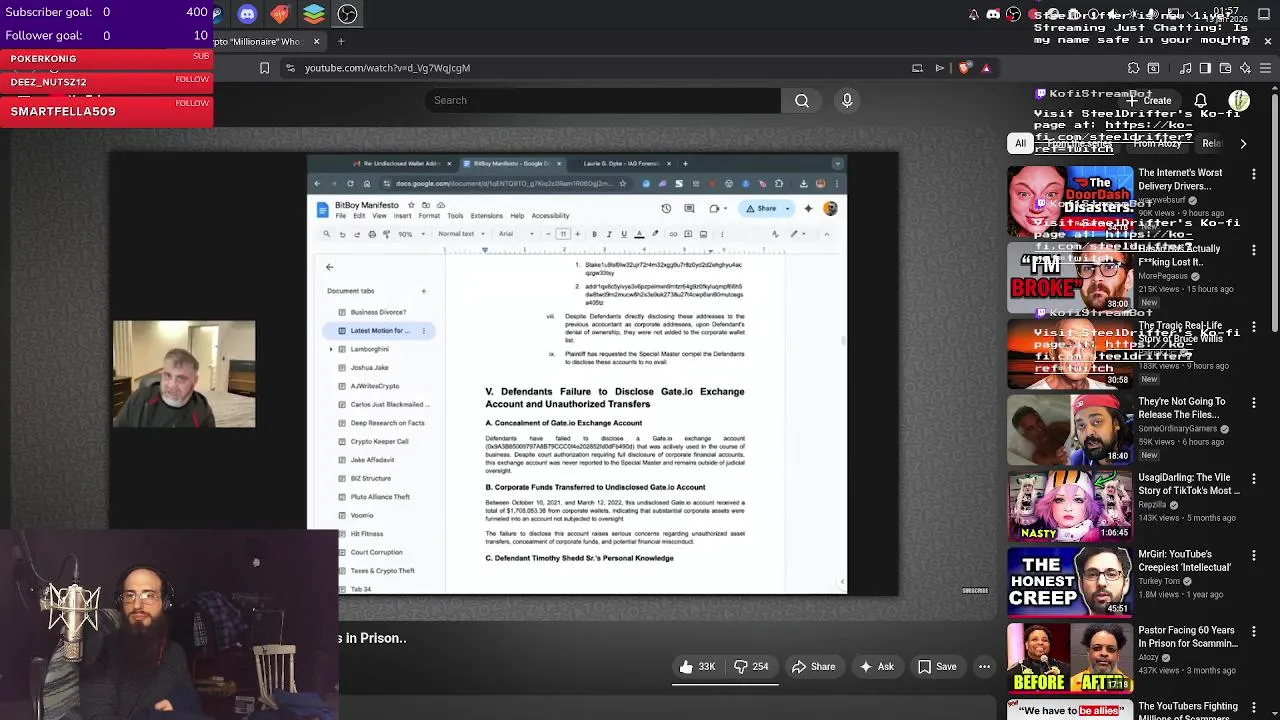This screenshot has height=720, width=1280.
Task: Click the Ask button
Action: [x=876, y=667]
